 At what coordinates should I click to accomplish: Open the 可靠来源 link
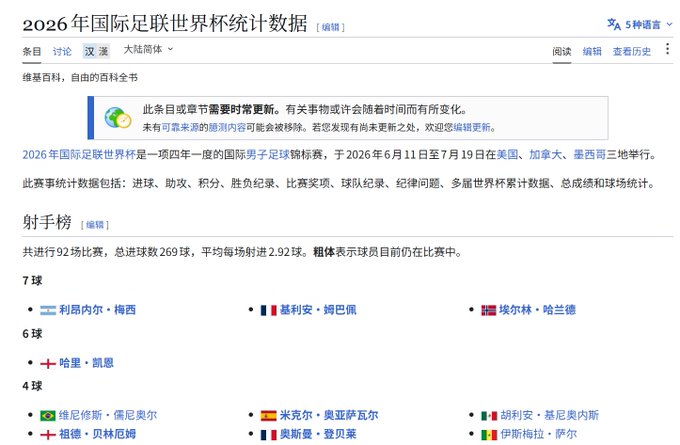pos(180,127)
